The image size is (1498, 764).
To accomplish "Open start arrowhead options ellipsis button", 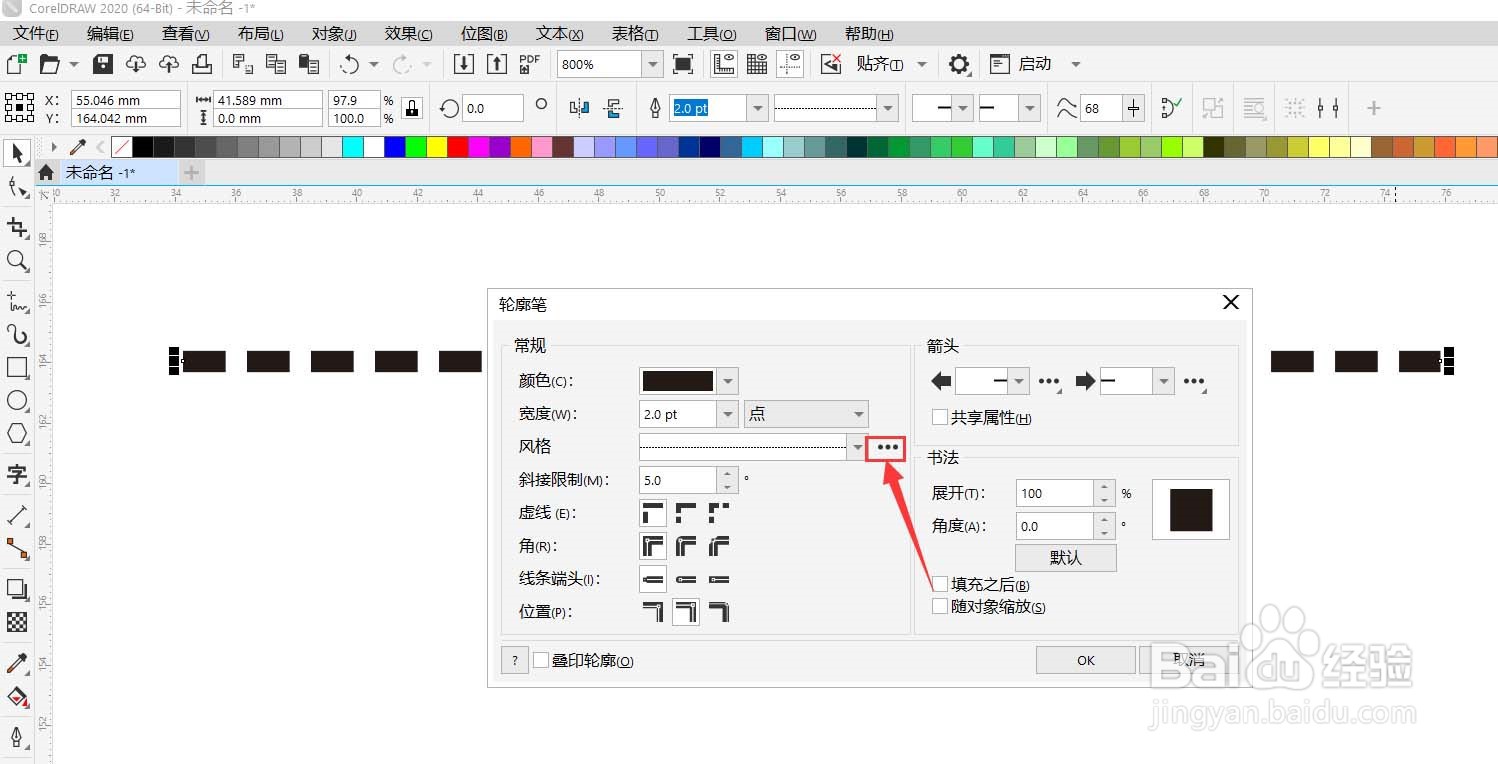I will (1050, 381).
